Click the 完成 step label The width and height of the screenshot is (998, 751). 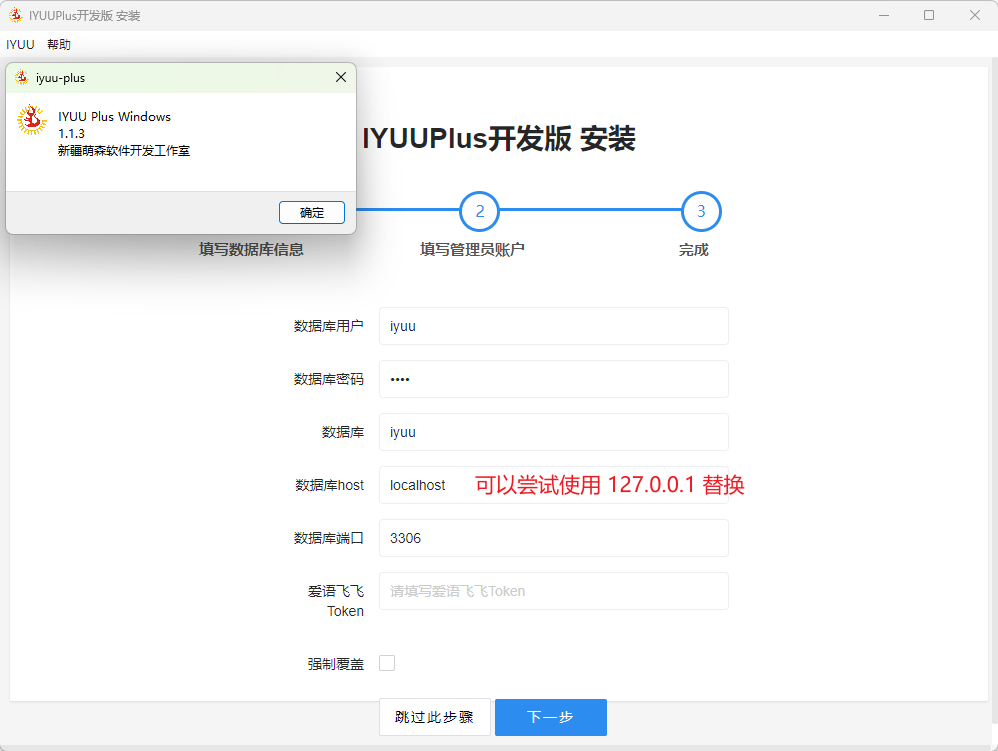693,249
